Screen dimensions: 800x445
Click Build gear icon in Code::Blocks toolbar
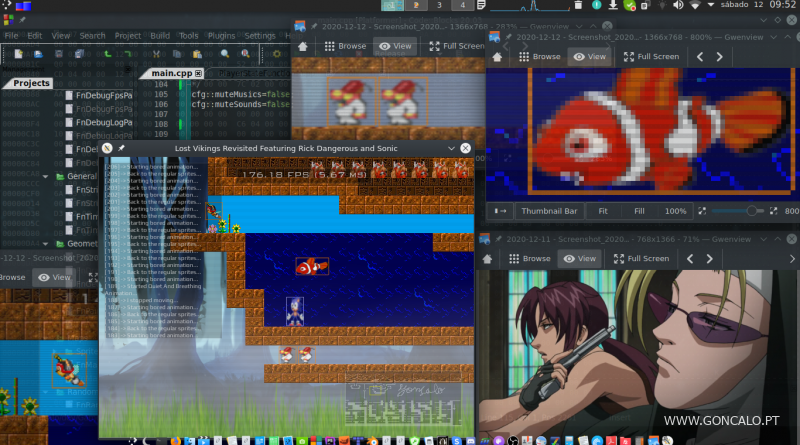point(277,54)
